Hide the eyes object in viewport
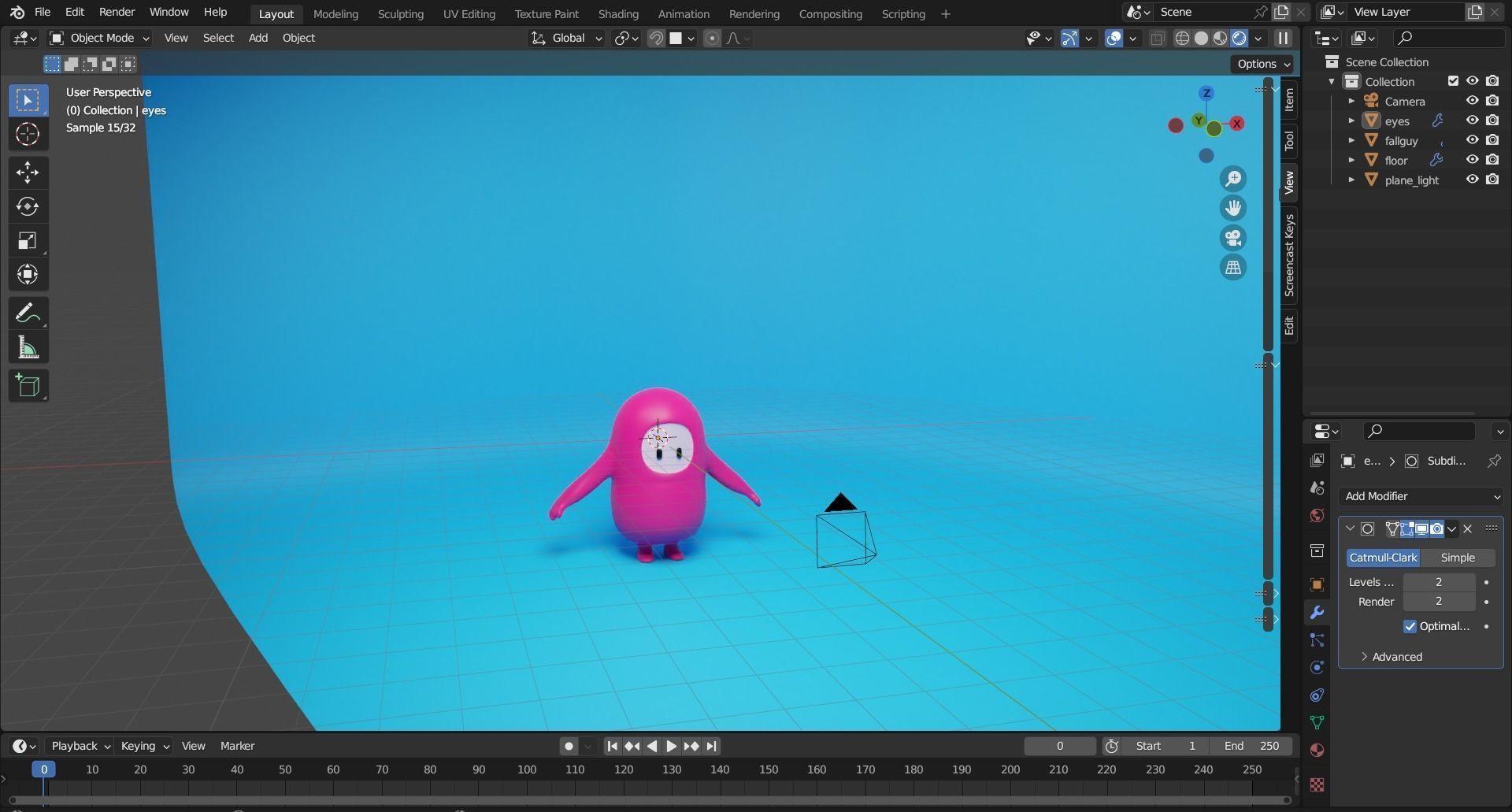Image resolution: width=1512 pixels, height=812 pixels. [1472, 121]
